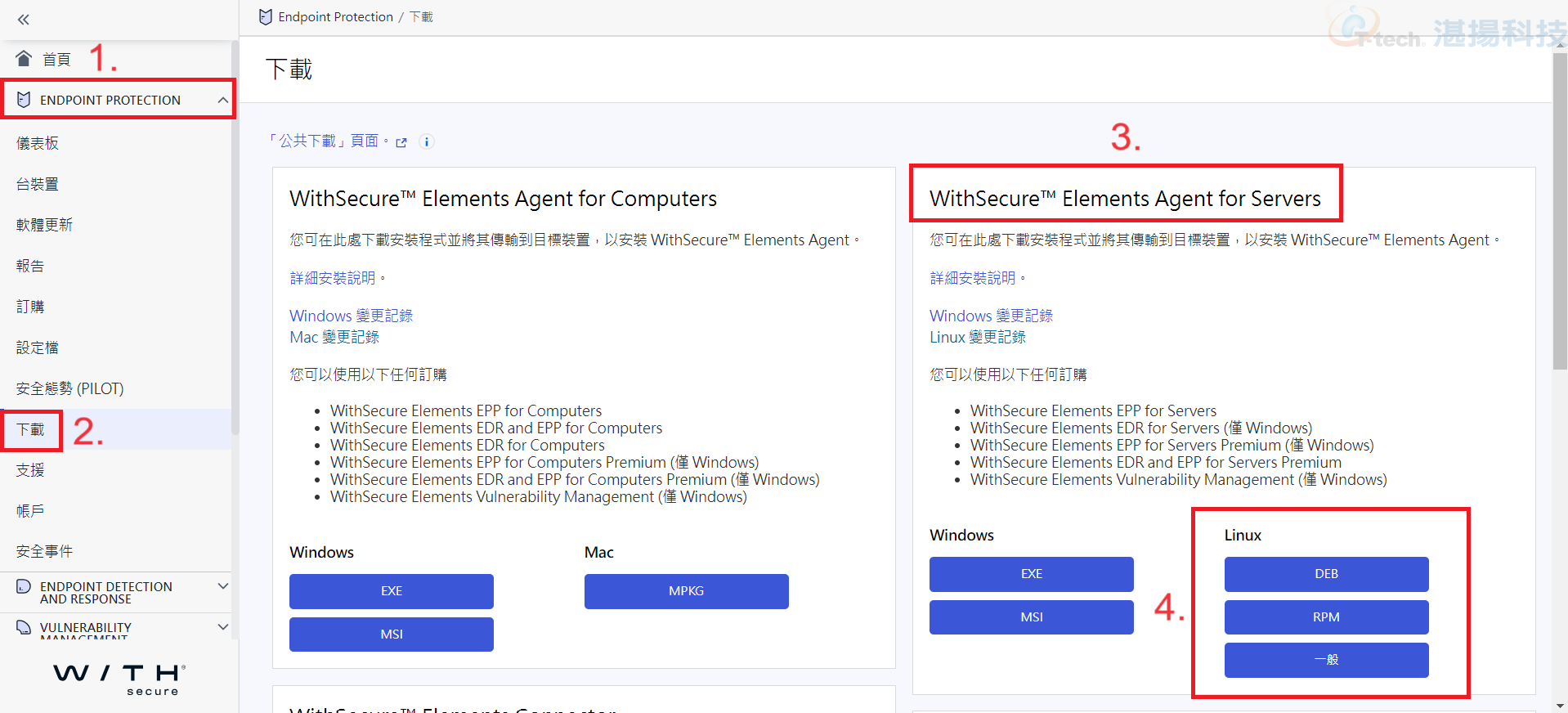Click the Mac label above MPKG button
This screenshot has height=713, width=1568.
tap(599, 552)
